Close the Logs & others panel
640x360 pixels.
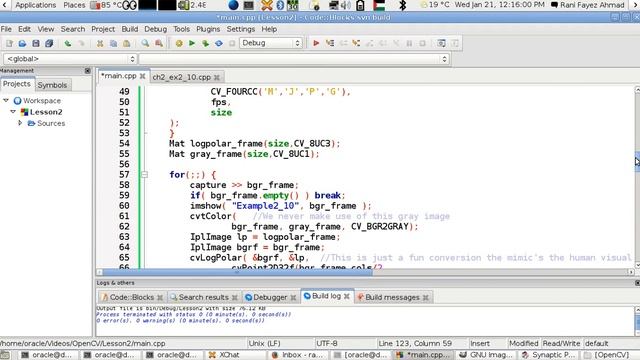(638, 283)
